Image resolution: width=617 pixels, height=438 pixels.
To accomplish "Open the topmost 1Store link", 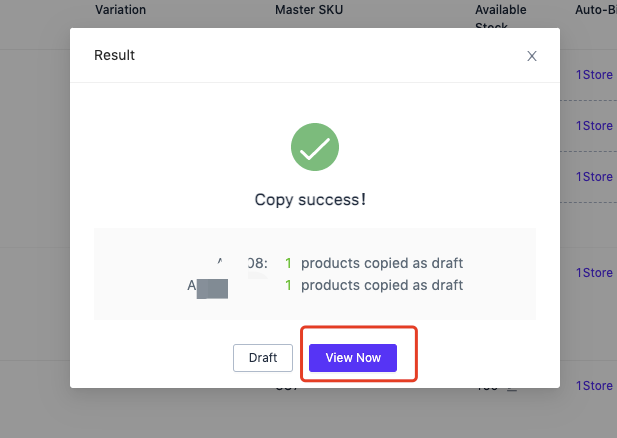I will point(594,74).
